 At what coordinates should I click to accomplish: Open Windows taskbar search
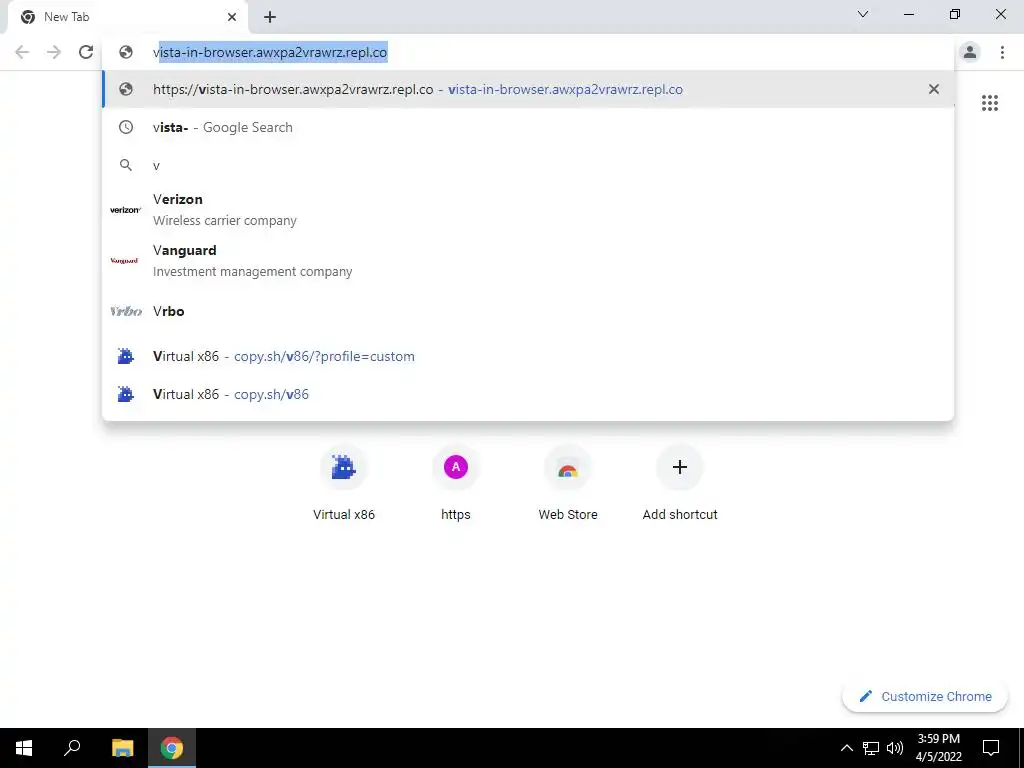point(72,748)
